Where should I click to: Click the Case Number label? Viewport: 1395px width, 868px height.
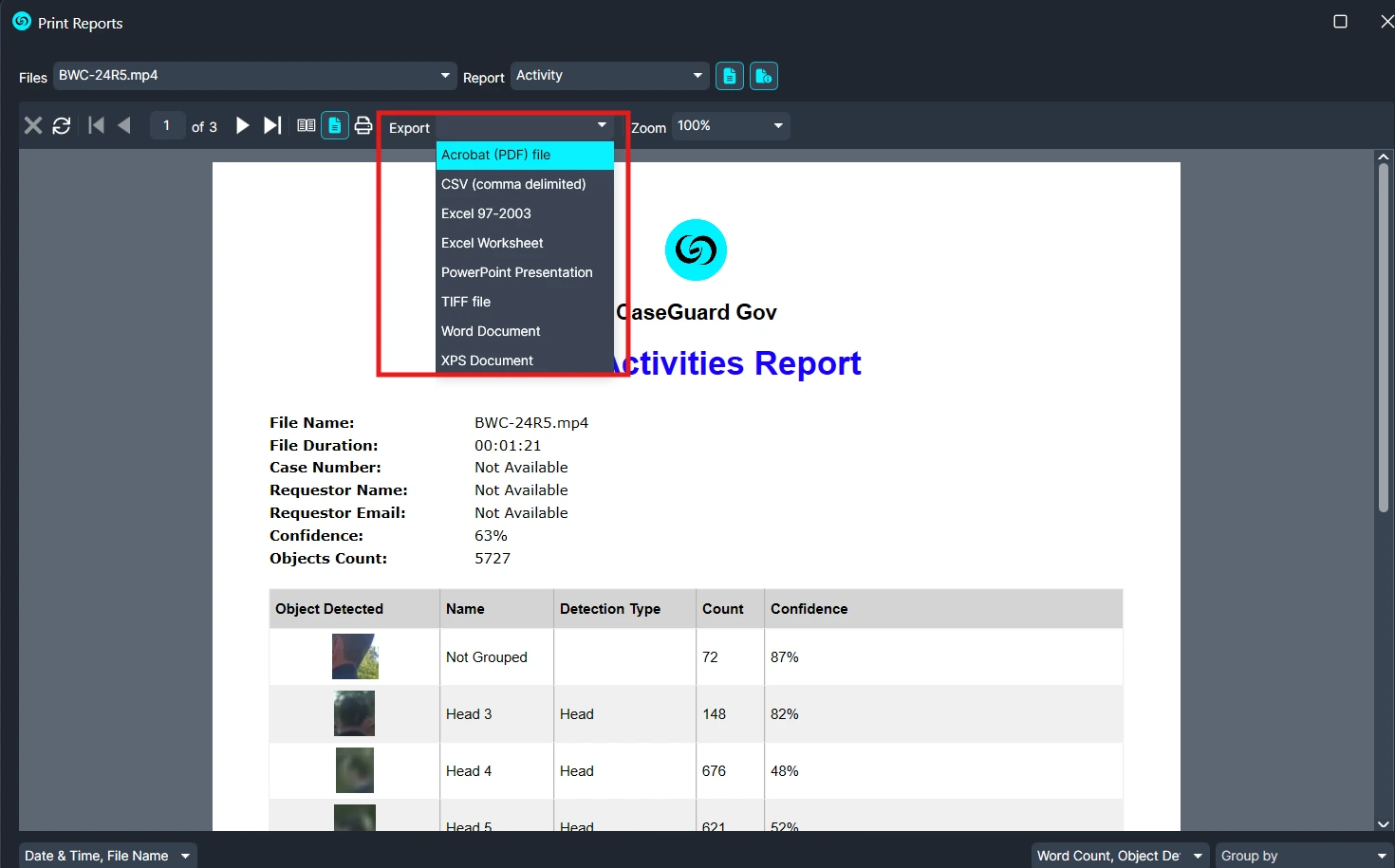(x=325, y=468)
